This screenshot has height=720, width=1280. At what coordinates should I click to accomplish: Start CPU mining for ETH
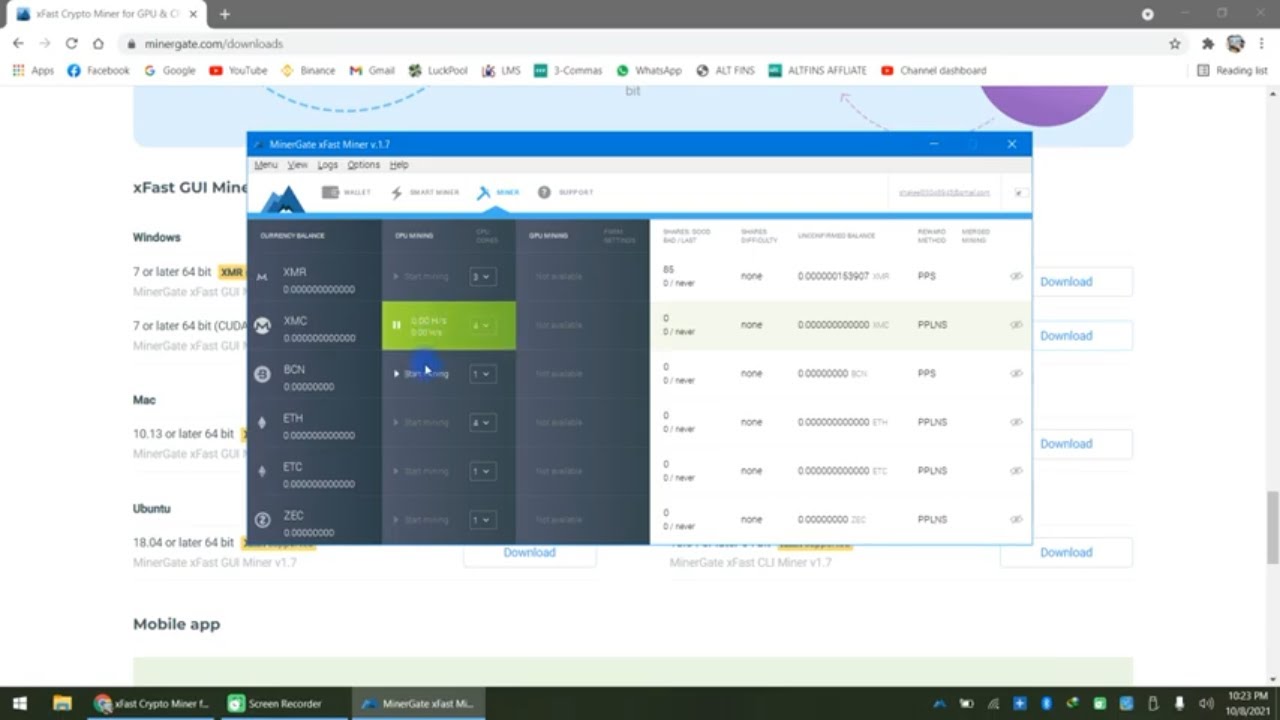pyautogui.click(x=421, y=422)
